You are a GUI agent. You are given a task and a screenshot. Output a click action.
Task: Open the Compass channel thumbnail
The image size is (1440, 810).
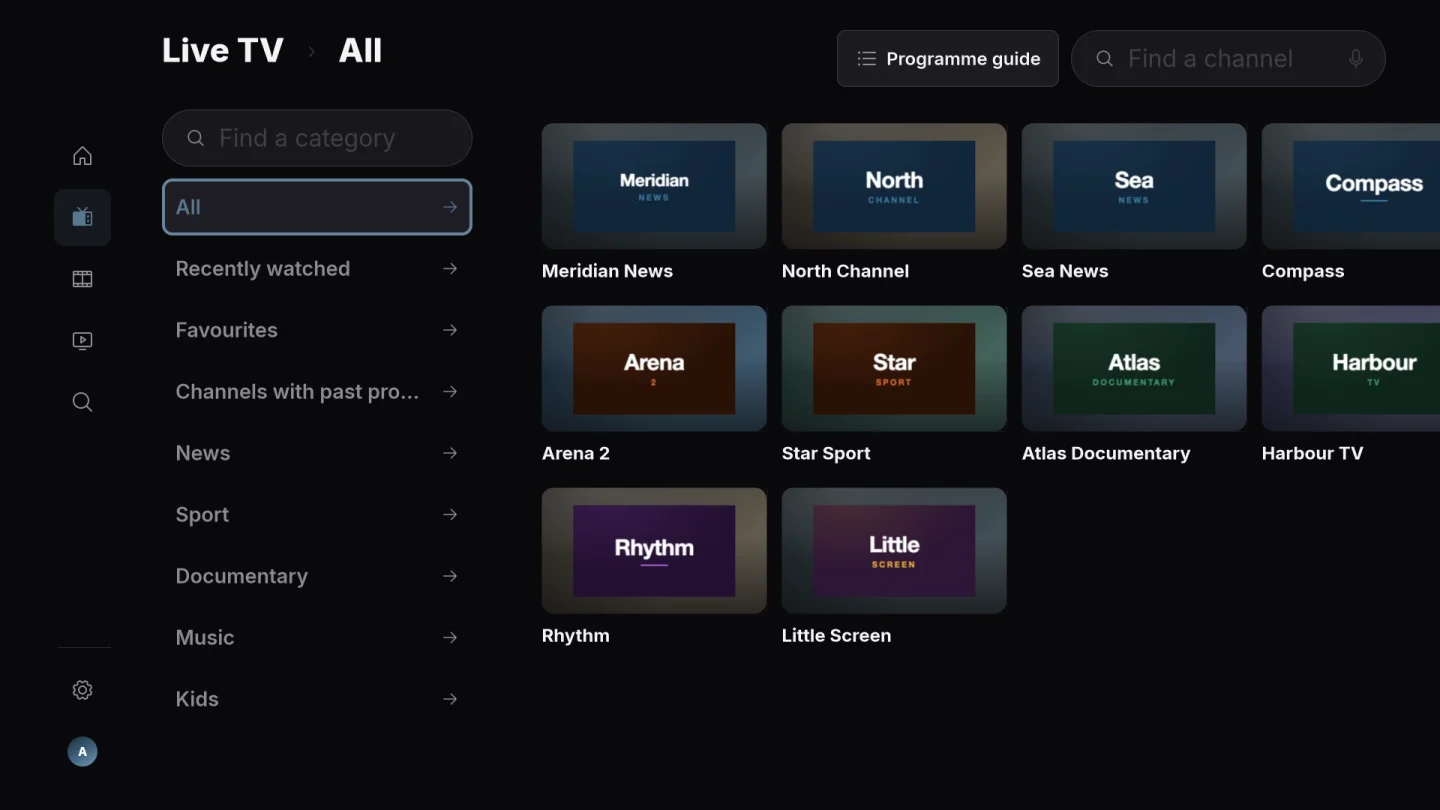pos(1351,186)
